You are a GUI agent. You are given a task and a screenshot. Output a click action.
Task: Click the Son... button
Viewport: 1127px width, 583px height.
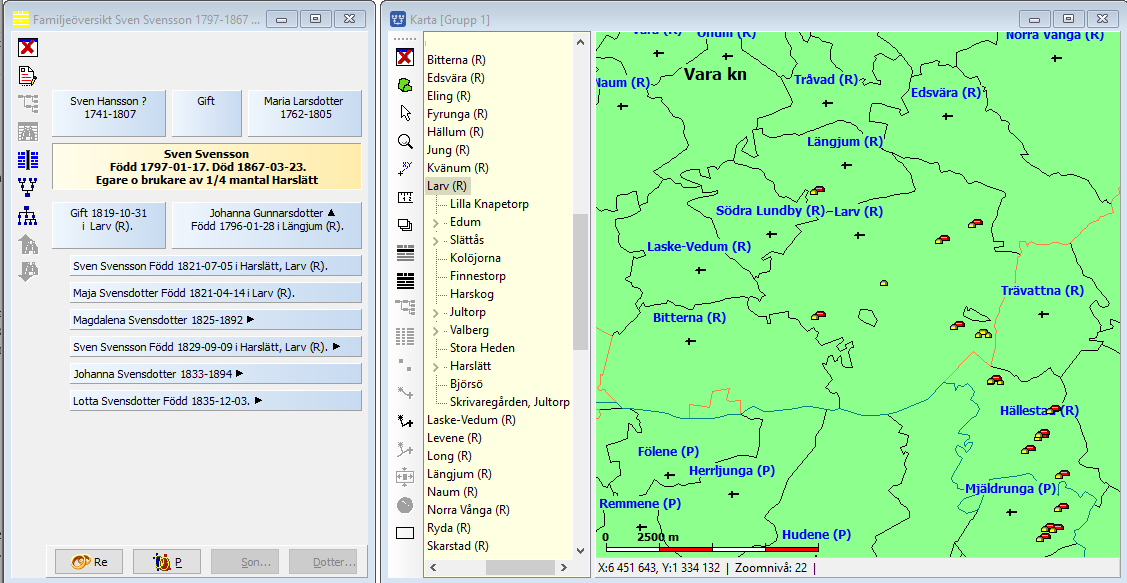(246, 562)
